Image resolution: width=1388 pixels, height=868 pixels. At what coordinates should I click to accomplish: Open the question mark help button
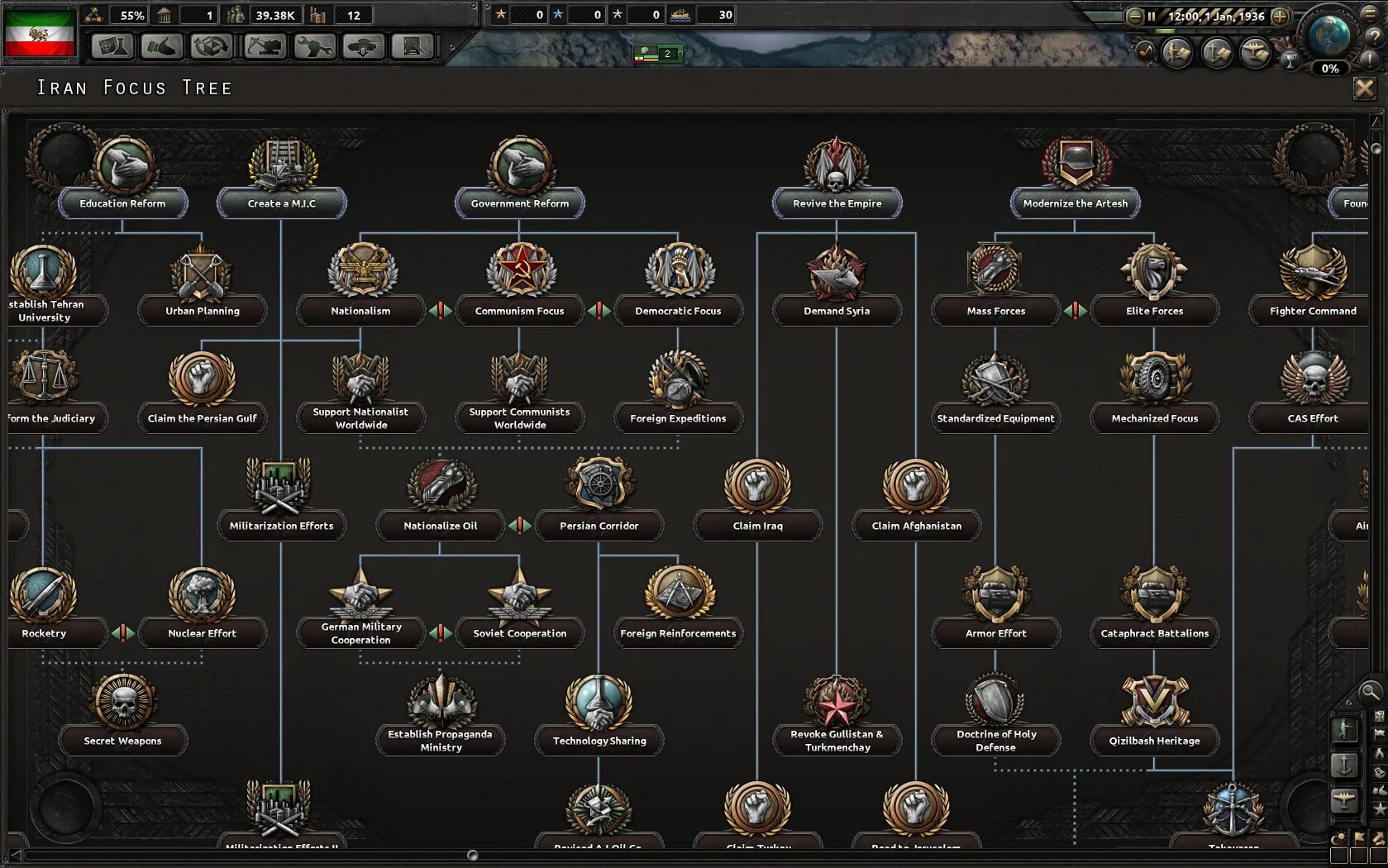pyautogui.click(x=1374, y=38)
